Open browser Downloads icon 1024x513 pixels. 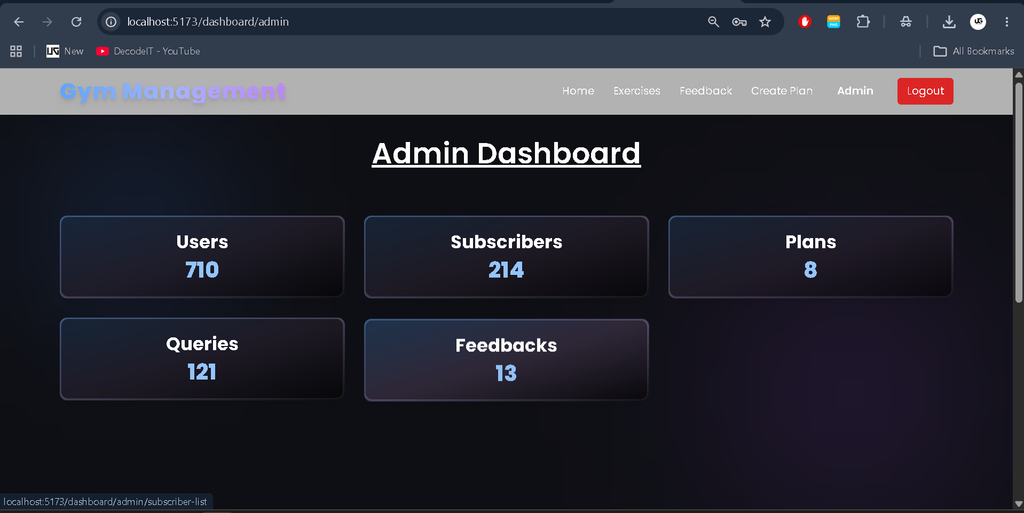(949, 22)
